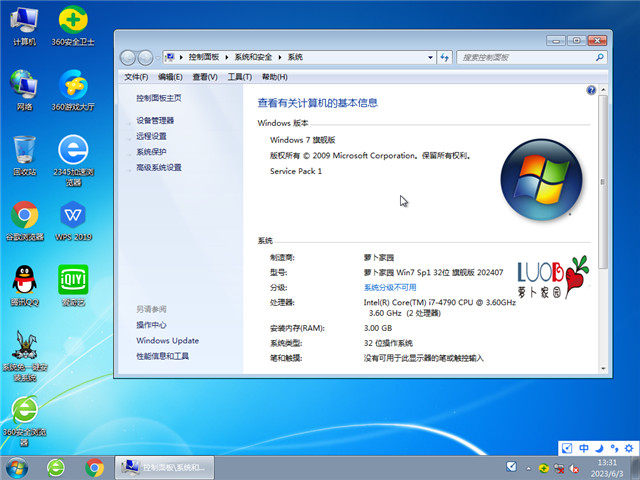Click the Back navigation button
This screenshot has width=640, height=480.
click(x=128, y=58)
